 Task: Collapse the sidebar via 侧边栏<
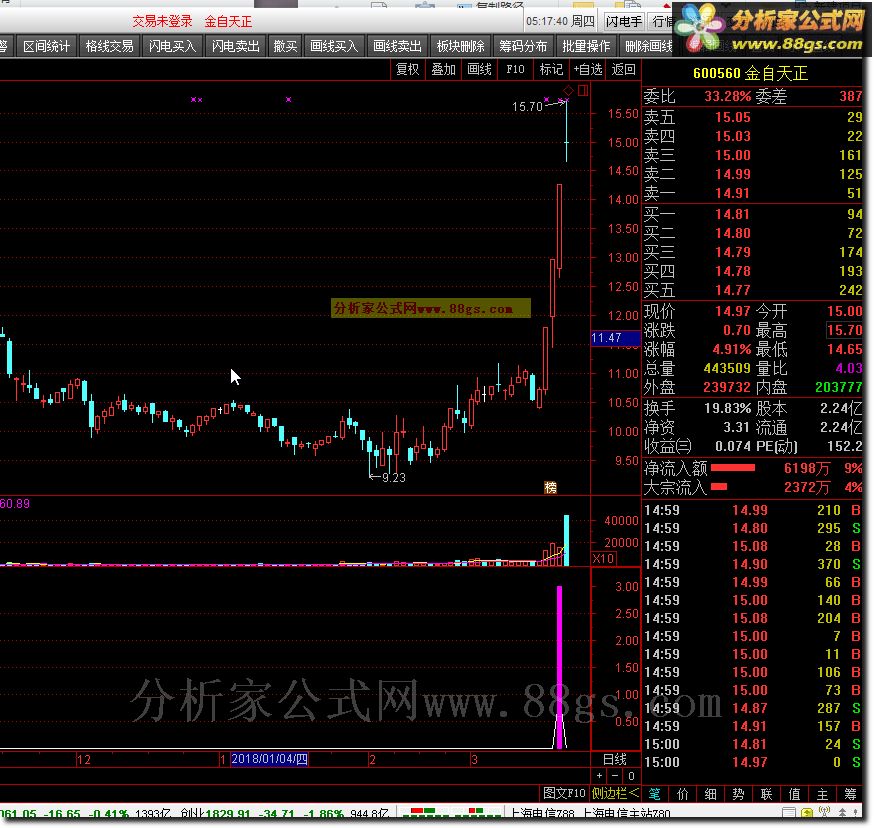[x=615, y=793]
